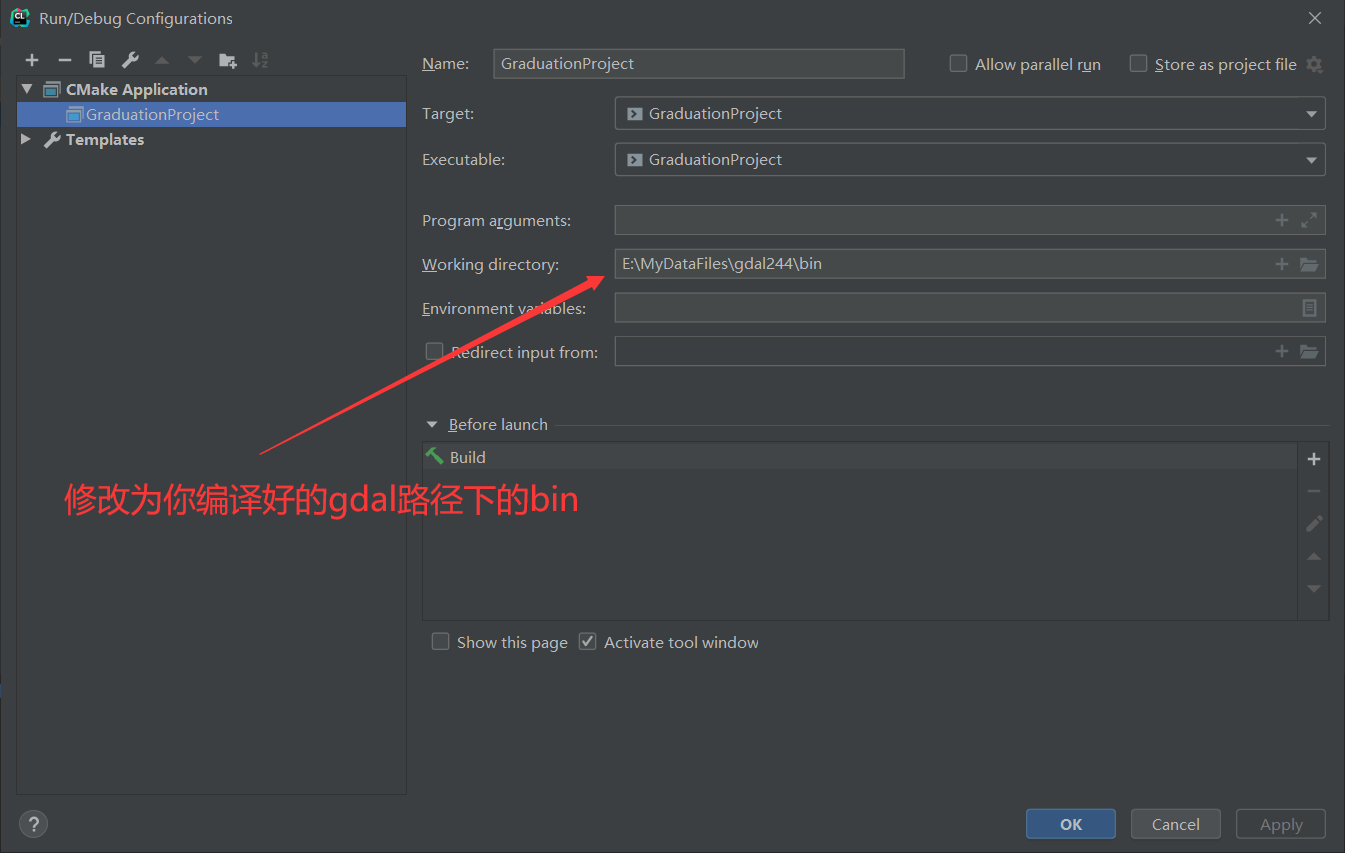Remove the selected Before launch task
Image resolution: width=1345 pixels, height=853 pixels.
tap(1314, 491)
